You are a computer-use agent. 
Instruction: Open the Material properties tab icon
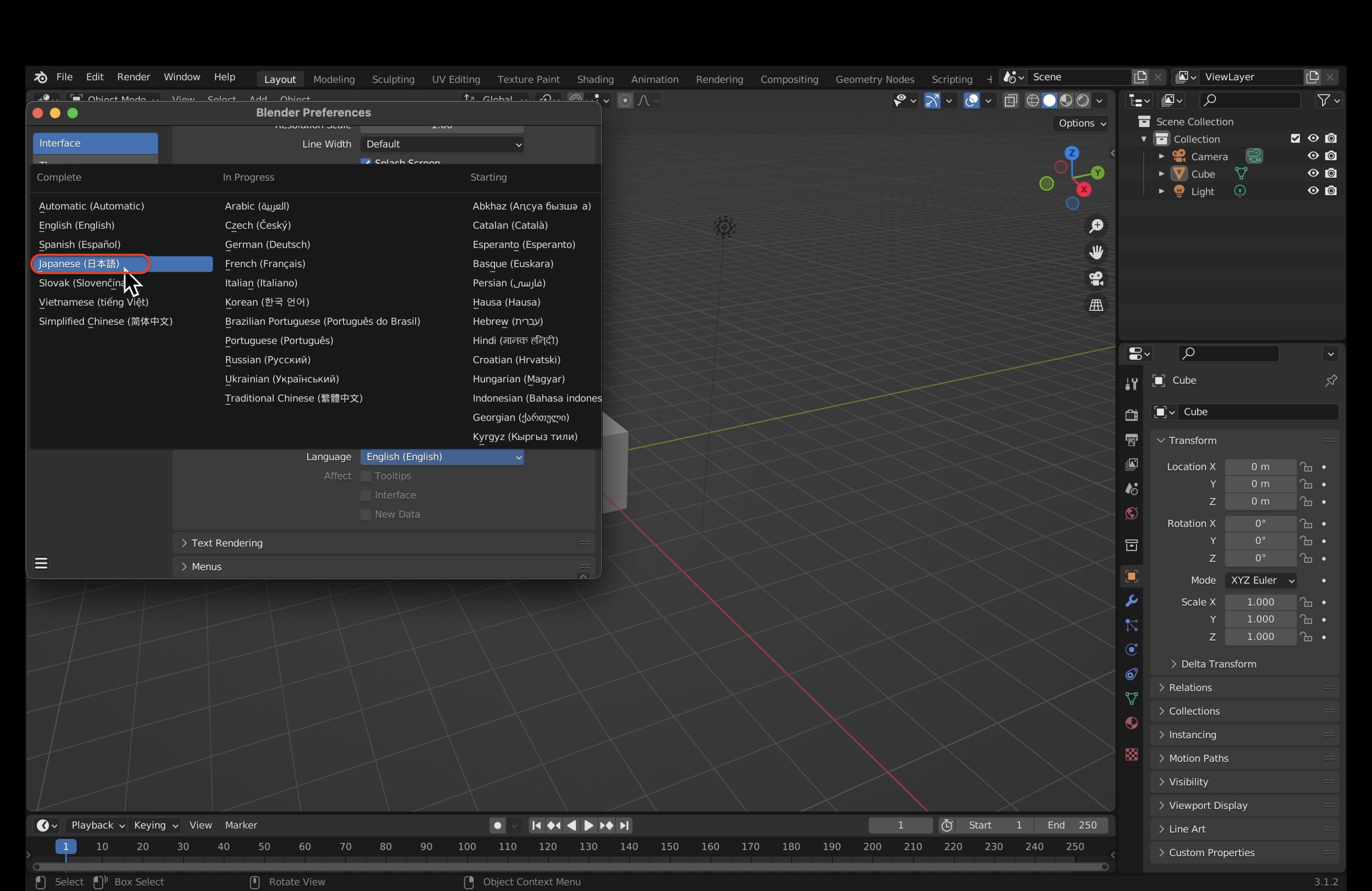pyautogui.click(x=1131, y=723)
